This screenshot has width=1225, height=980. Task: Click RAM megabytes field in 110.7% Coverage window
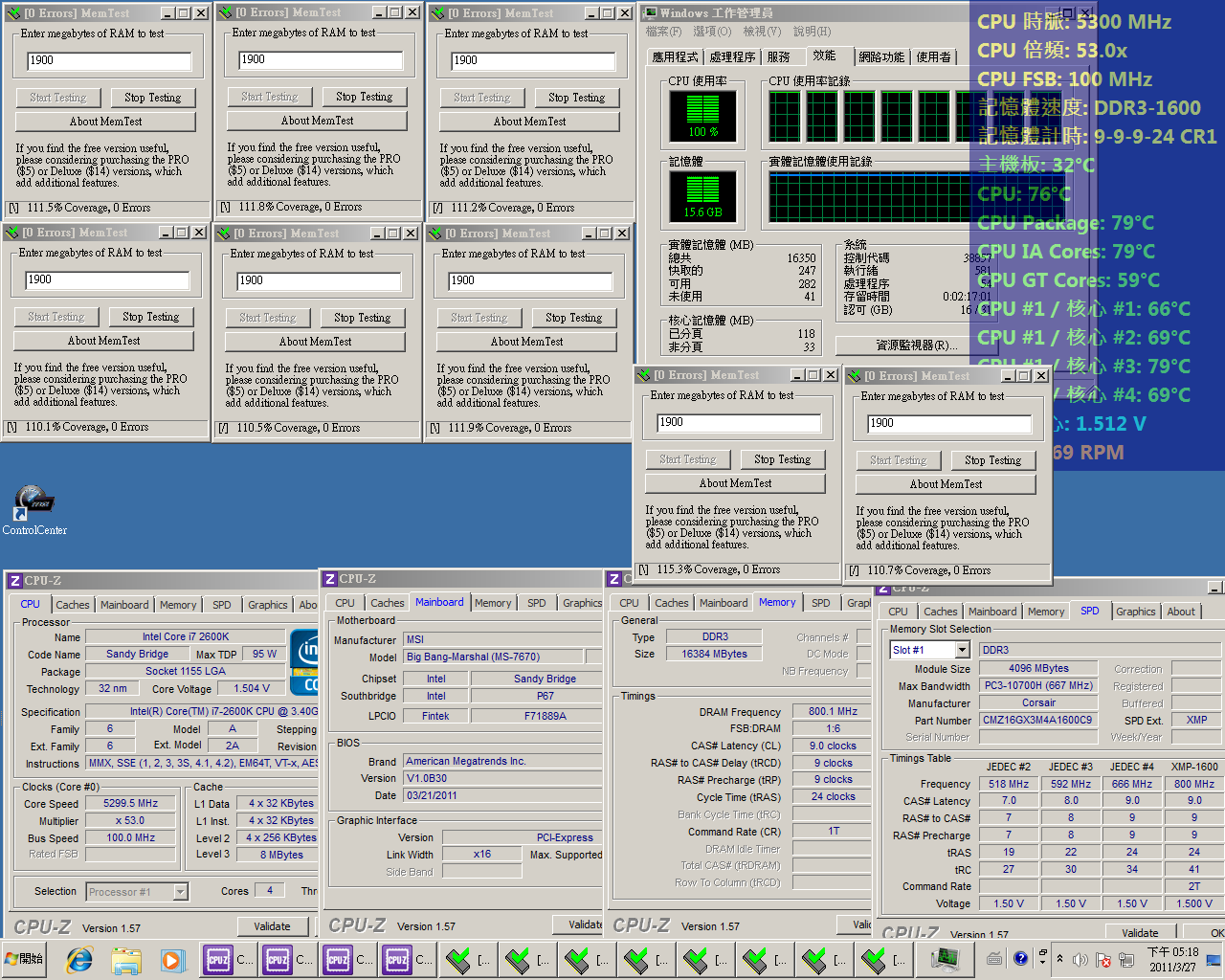click(x=949, y=423)
